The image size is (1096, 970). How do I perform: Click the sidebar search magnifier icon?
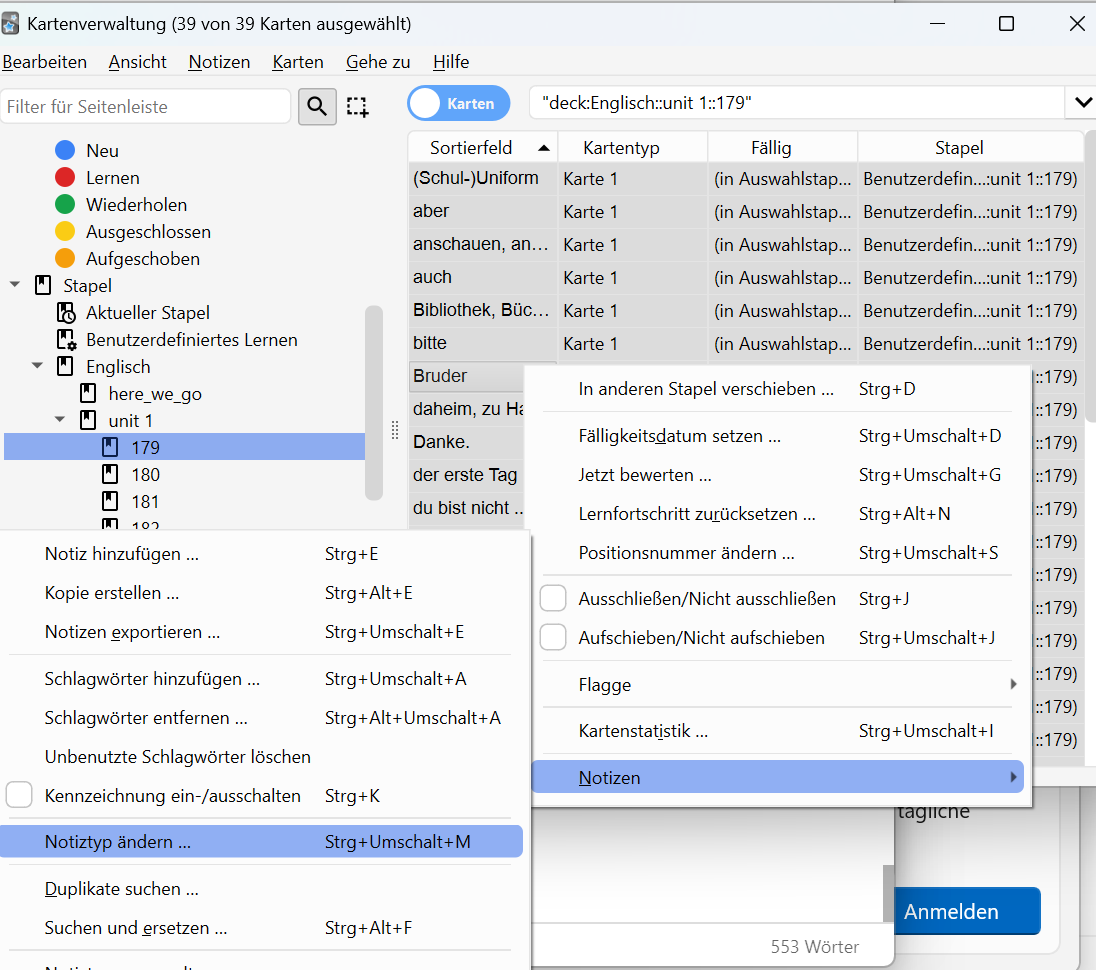pyautogui.click(x=317, y=106)
